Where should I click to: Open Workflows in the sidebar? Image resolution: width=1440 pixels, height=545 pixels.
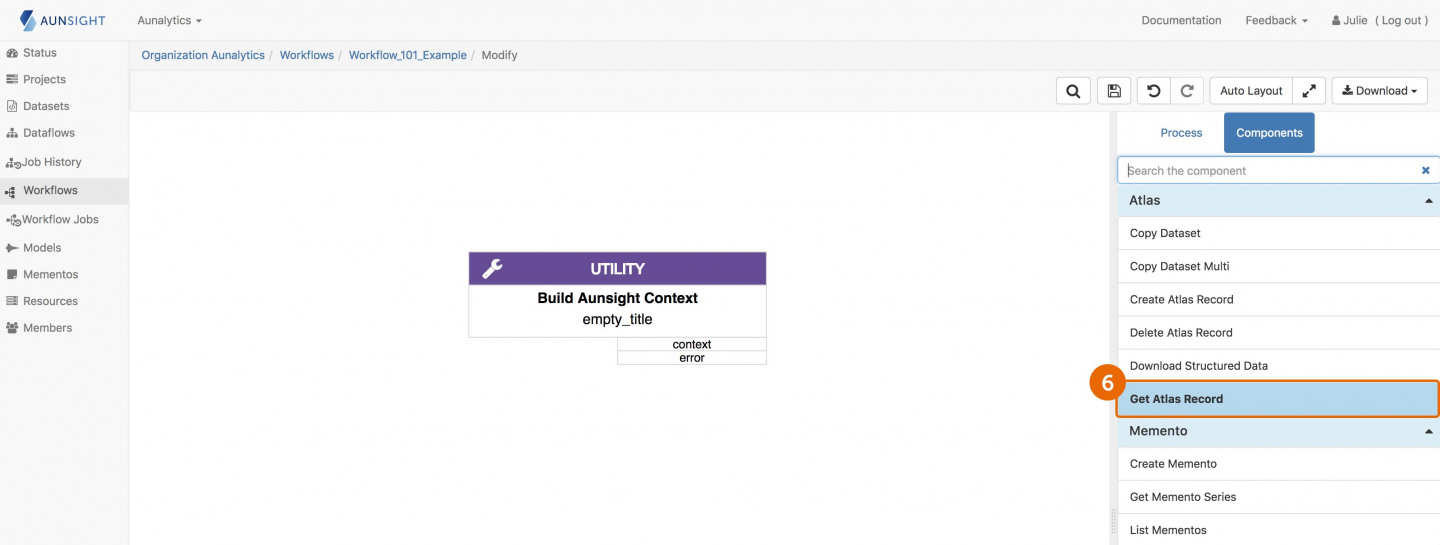tap(50, 191)
